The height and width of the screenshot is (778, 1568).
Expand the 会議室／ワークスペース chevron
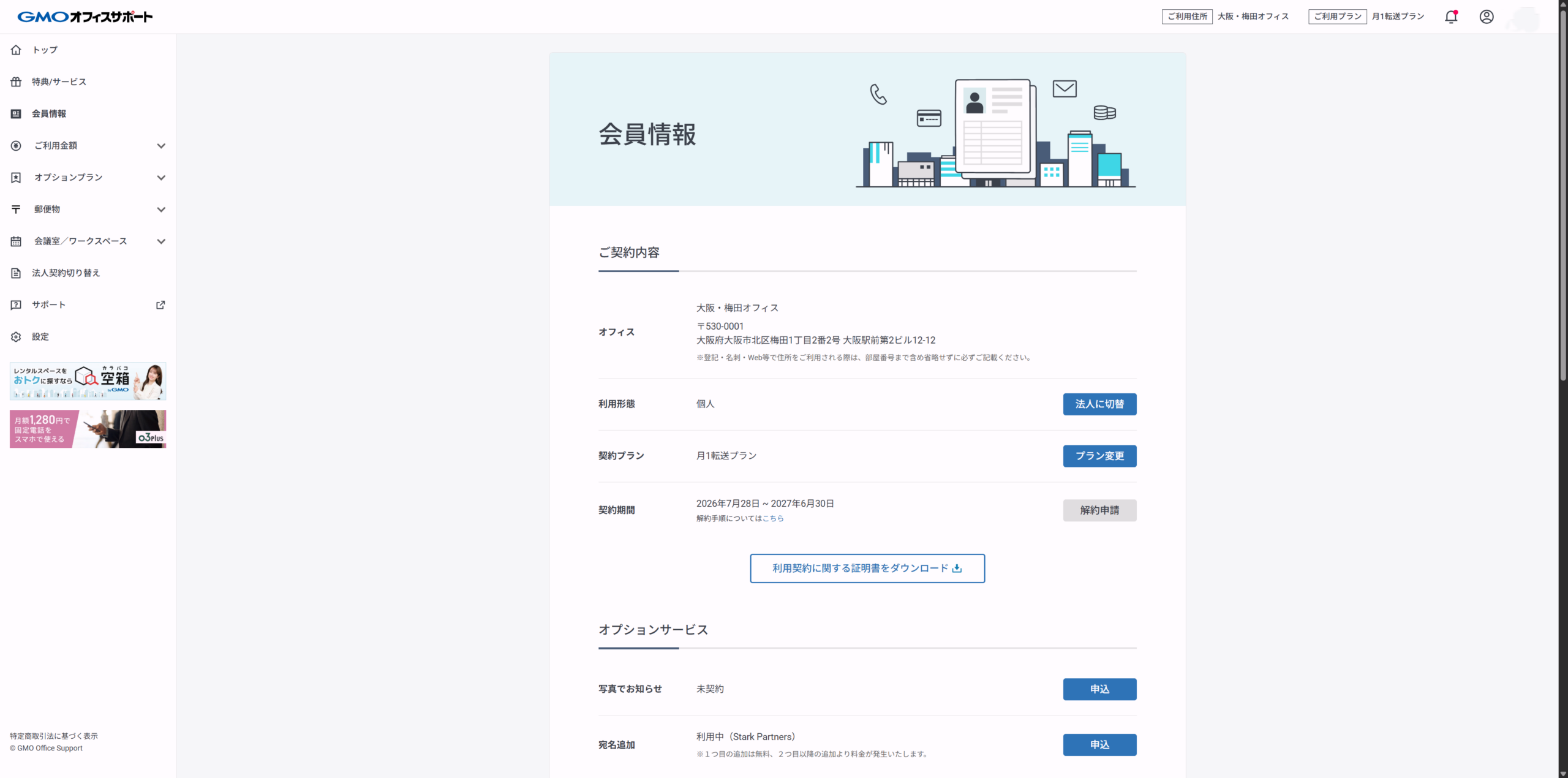[161, 241]
